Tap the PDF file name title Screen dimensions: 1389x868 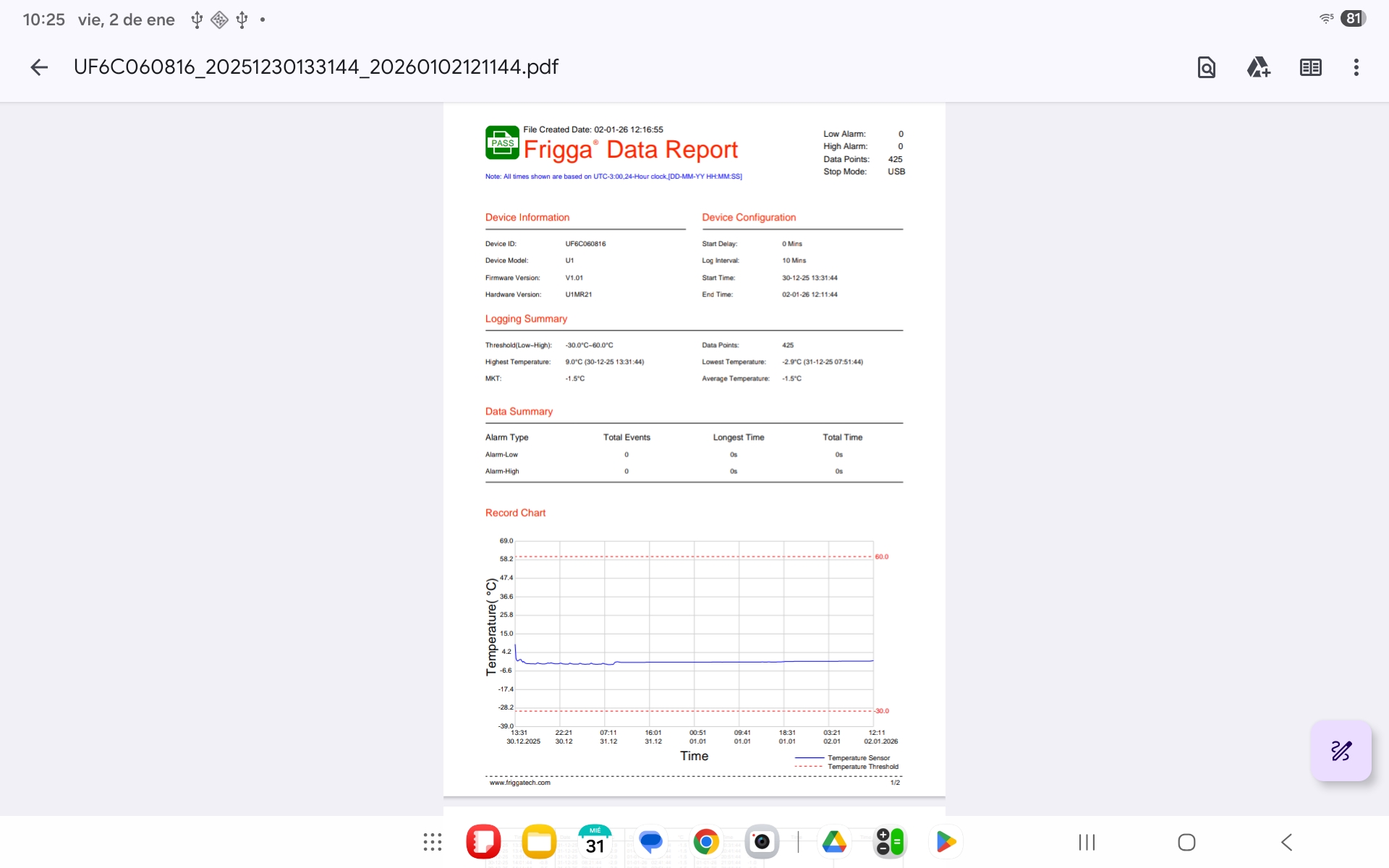coord(316,67)
